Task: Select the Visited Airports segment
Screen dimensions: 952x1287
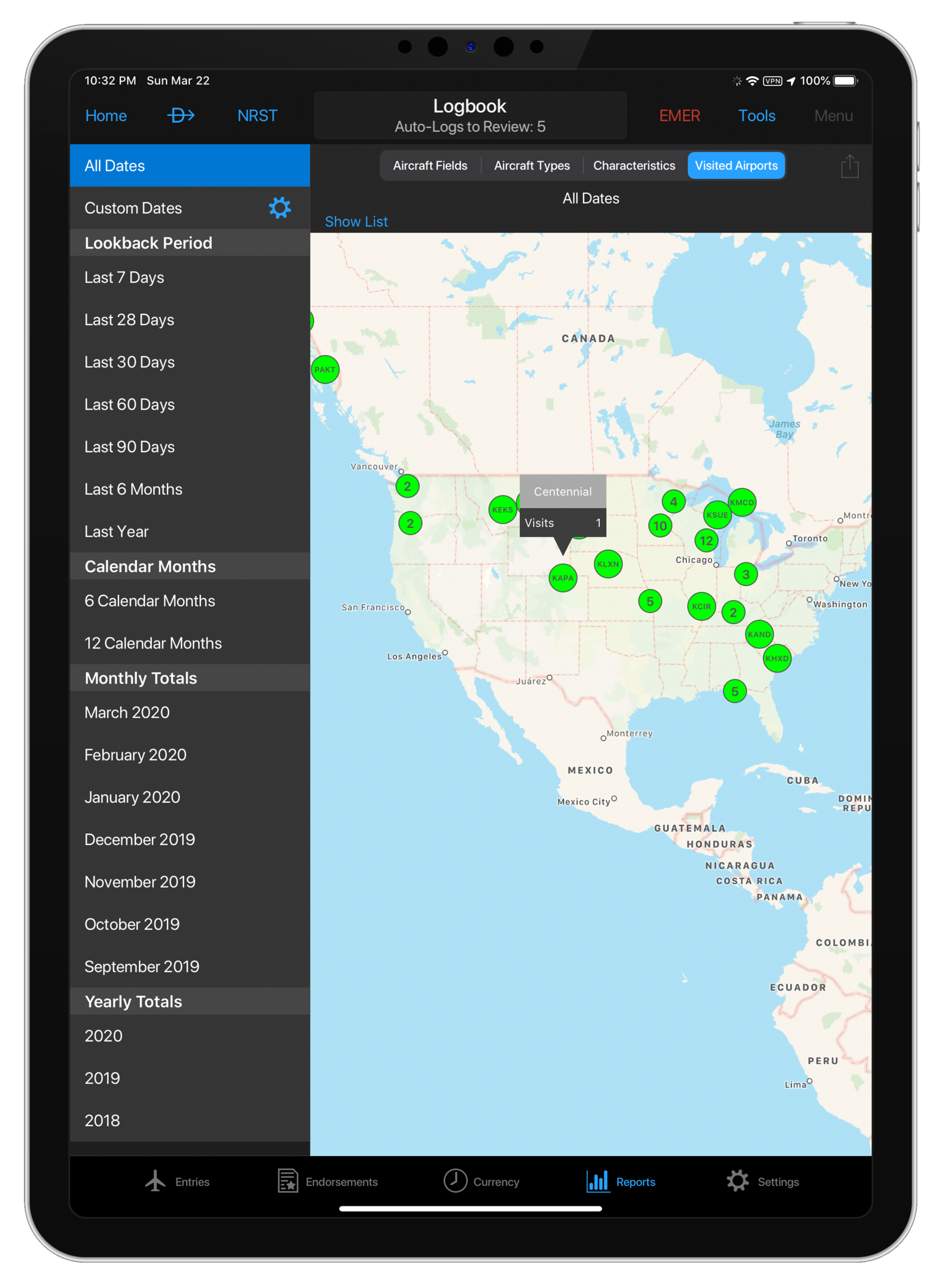Action: pyautogui.click(x=736, y=166)
